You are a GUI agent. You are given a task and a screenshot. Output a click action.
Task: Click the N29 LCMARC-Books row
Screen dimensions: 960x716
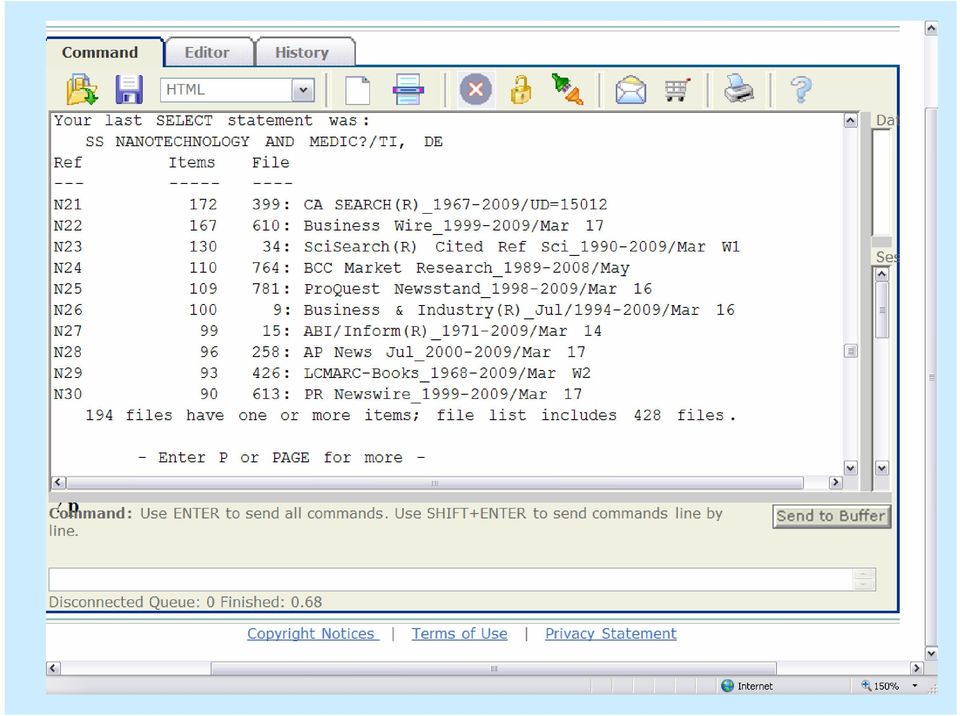tap(322, 373)
